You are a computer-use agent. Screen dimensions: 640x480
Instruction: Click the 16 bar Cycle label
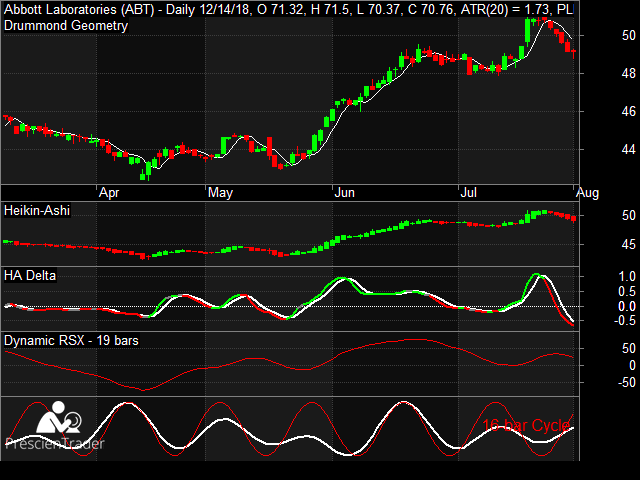click(x=526, y=425)
